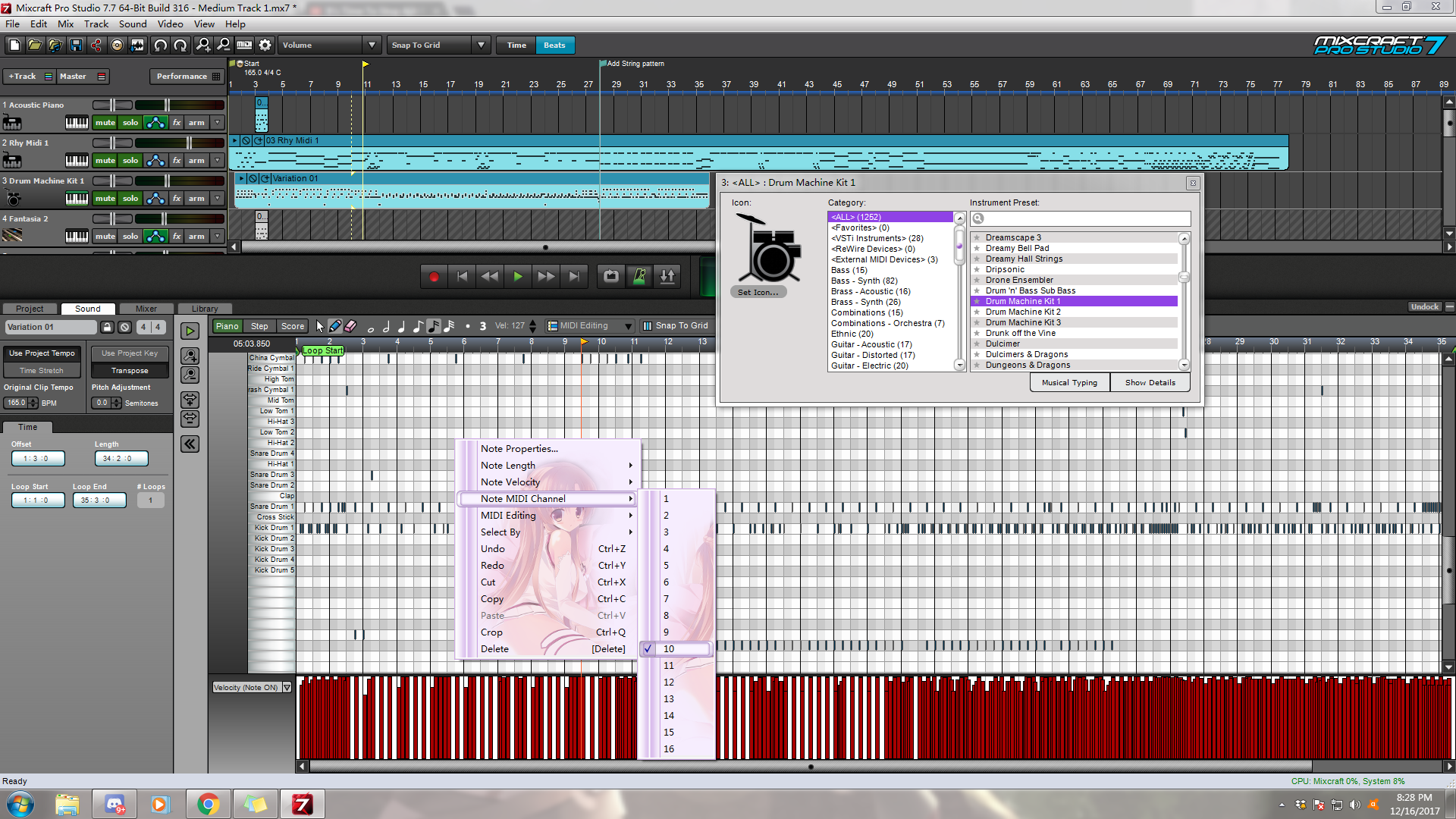Save the project with the floppy disk icon
Viewport: 1456px width, 819px height.
76,45
